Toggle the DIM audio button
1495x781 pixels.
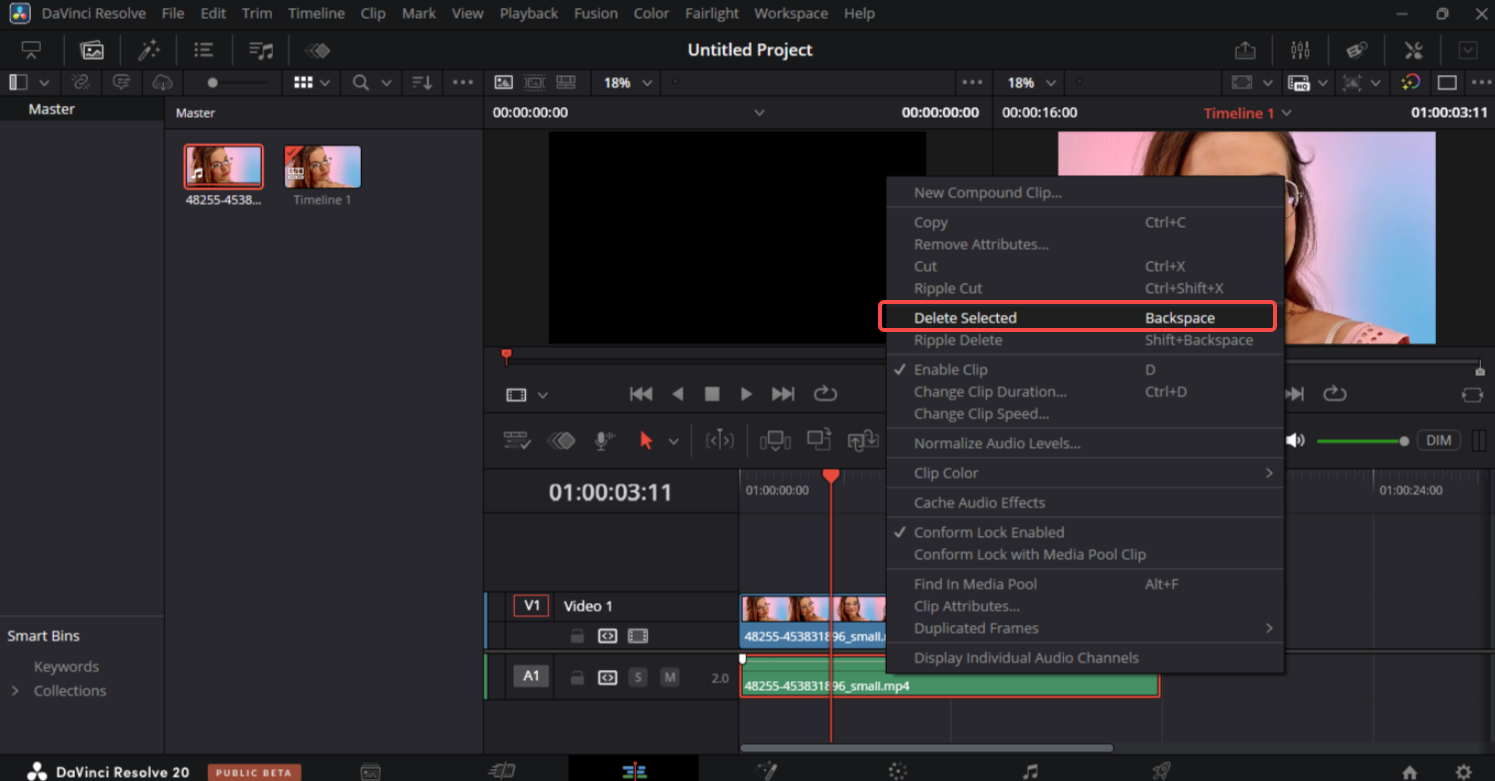1439,440
